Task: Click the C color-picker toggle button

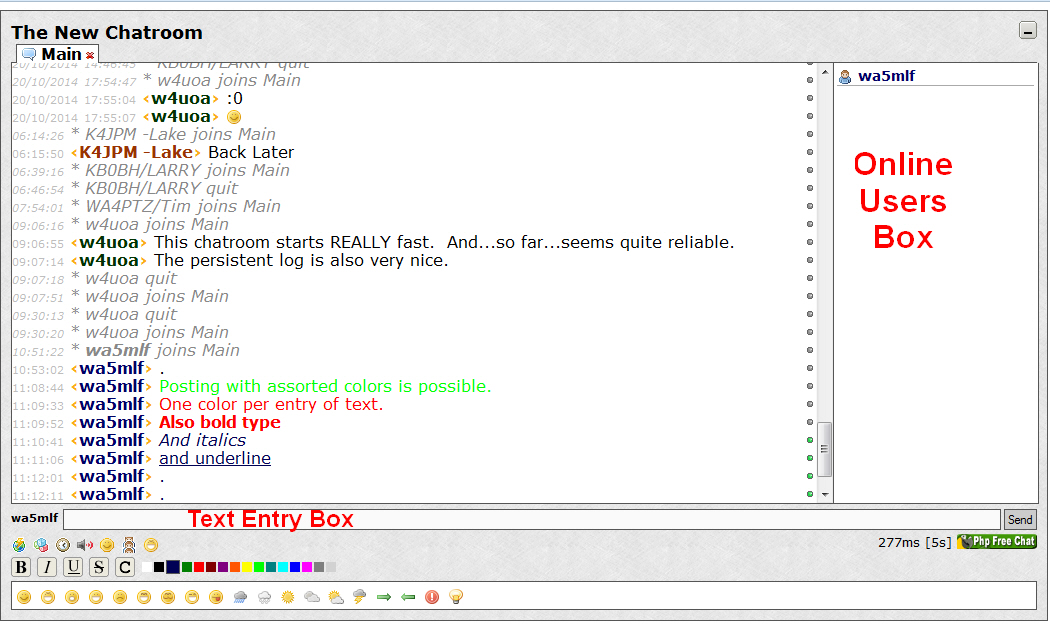Action: (x=125, y=567)
